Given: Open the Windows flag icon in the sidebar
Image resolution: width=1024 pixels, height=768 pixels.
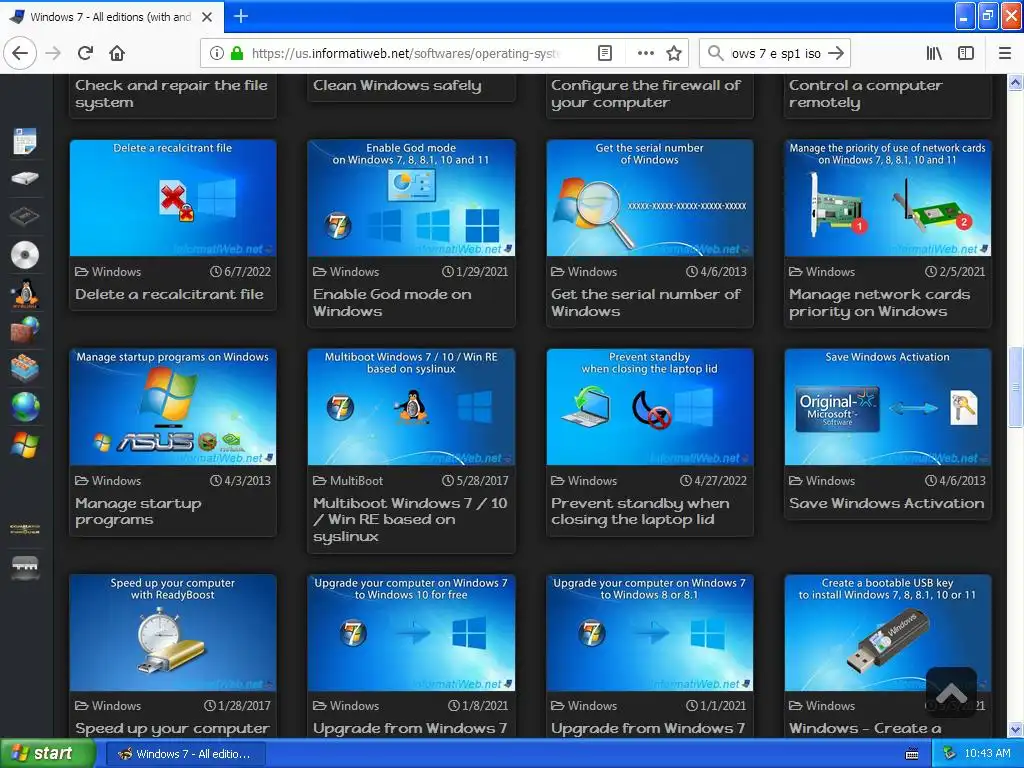Looking at the screenshot, I should [25, 445].
